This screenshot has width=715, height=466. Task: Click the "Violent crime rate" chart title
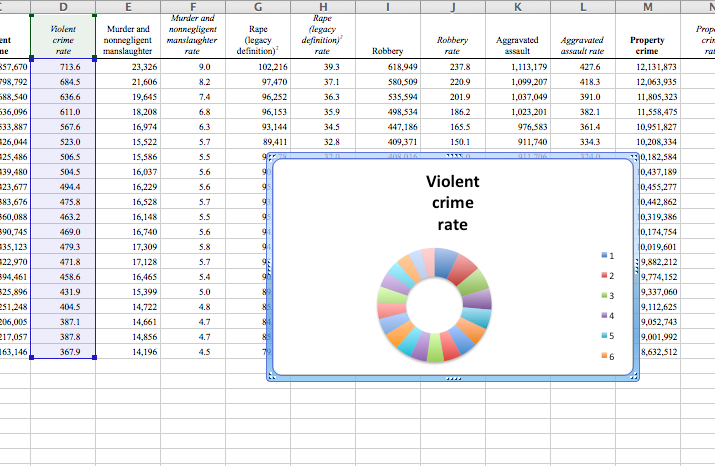click(x=452, y=203)
